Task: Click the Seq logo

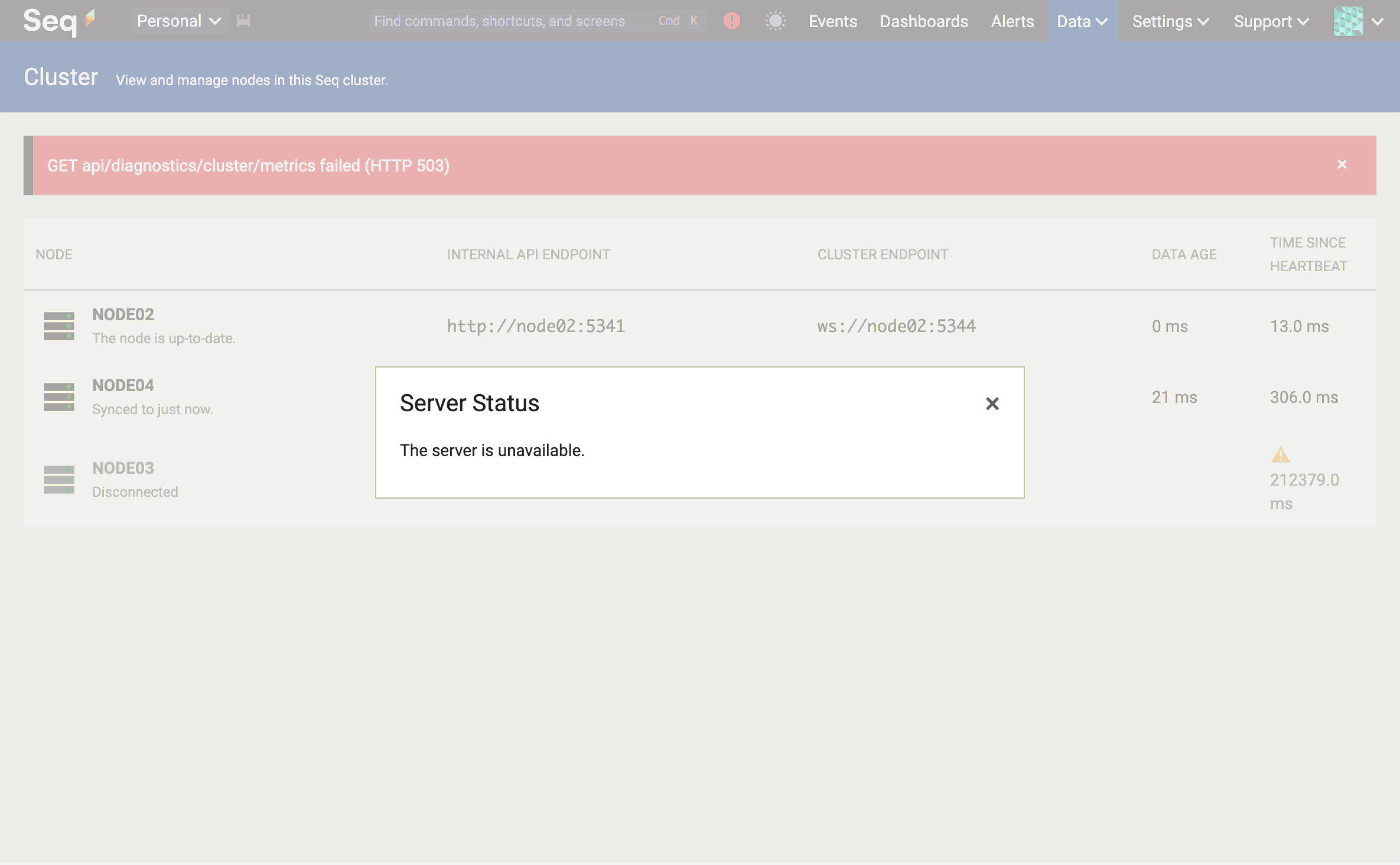Action: pyautogui.click(x=58, y=21)
